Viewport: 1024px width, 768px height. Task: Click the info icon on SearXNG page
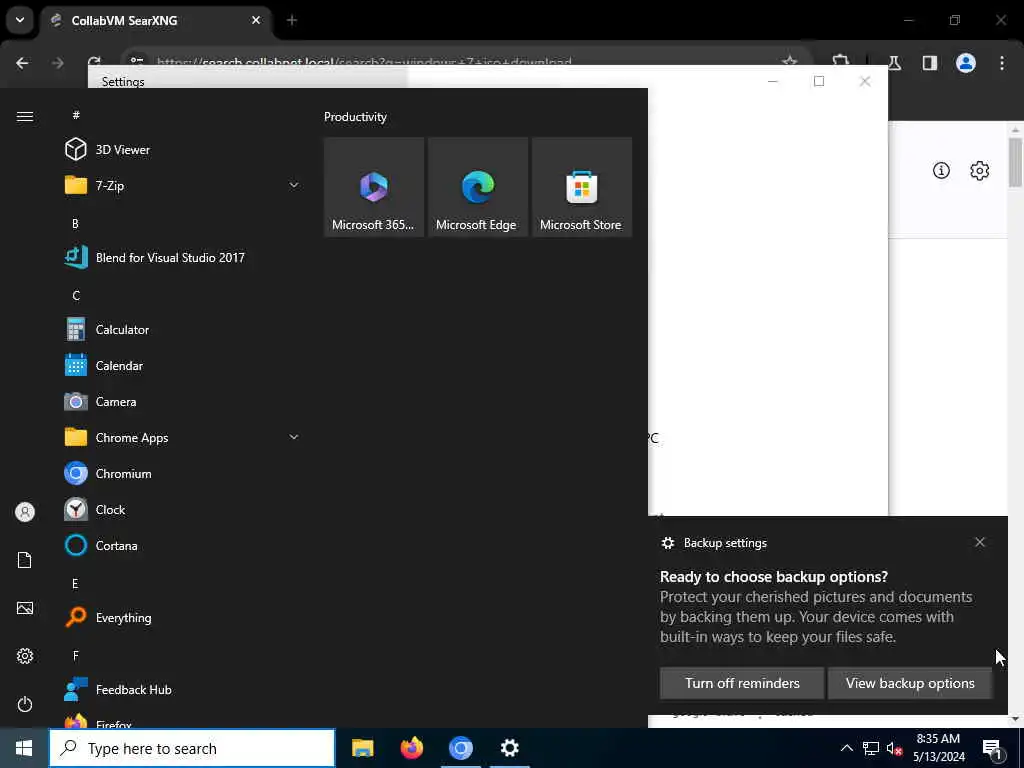tap(941, 170)
